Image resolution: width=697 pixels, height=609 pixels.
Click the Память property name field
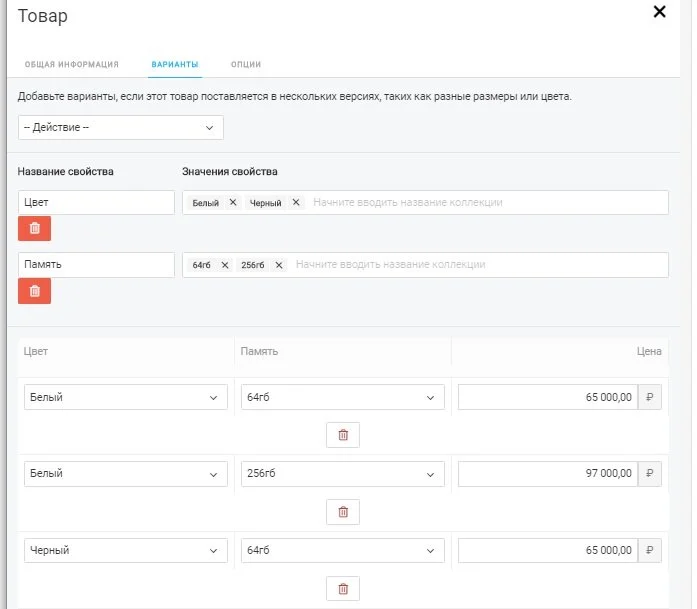[96, 265]
